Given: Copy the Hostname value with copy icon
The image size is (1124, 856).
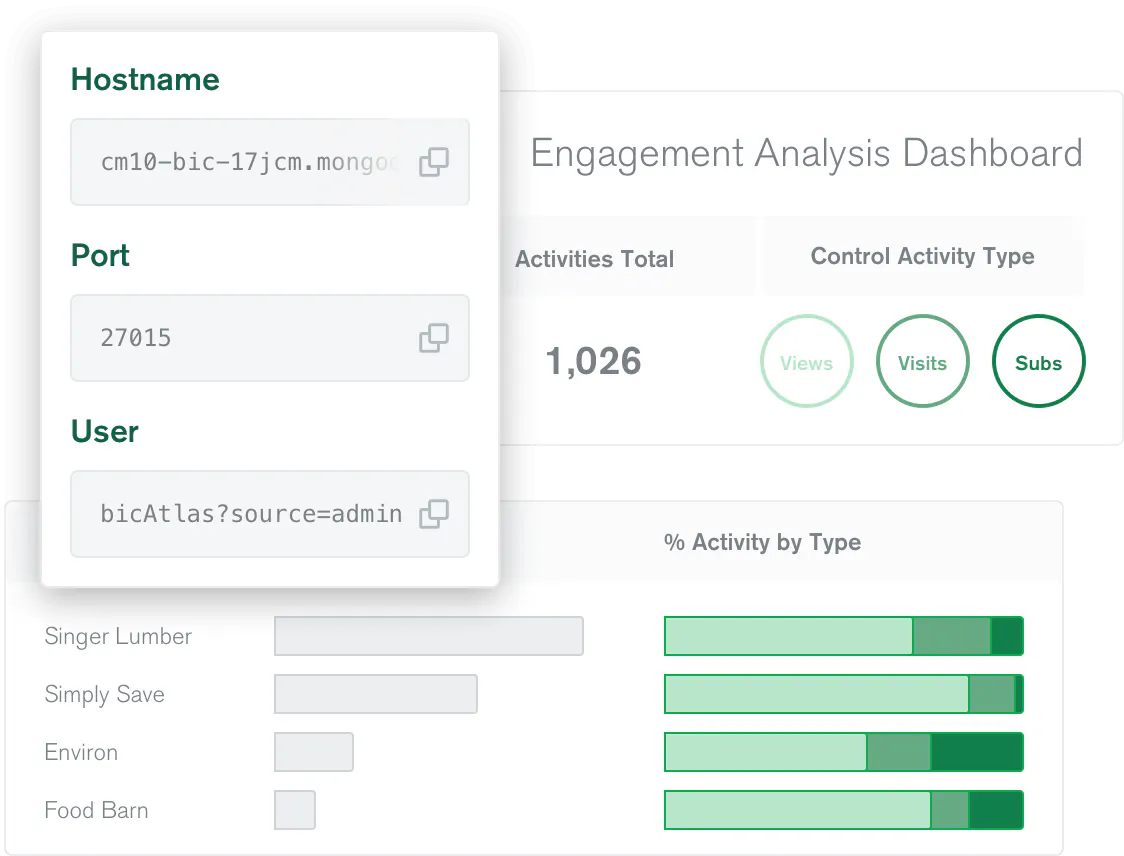Looking at the screenshot, I should click(x=433, y=162).
